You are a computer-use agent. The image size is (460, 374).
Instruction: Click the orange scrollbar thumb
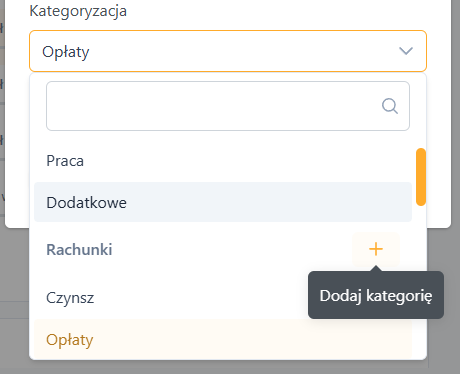(421, 177)
